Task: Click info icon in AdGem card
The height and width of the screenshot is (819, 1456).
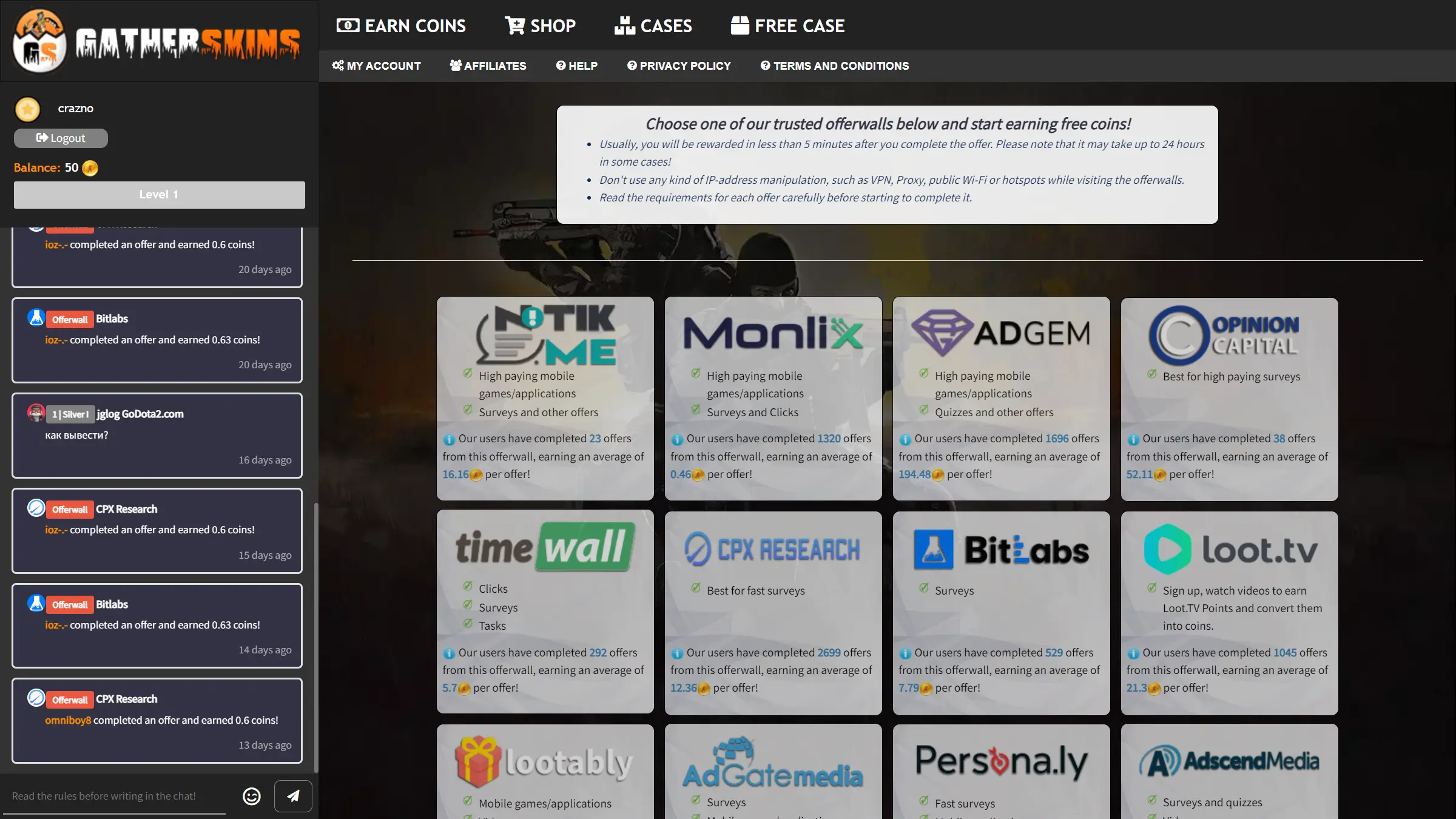Action: pyautogui.click(x=905, y=439)
